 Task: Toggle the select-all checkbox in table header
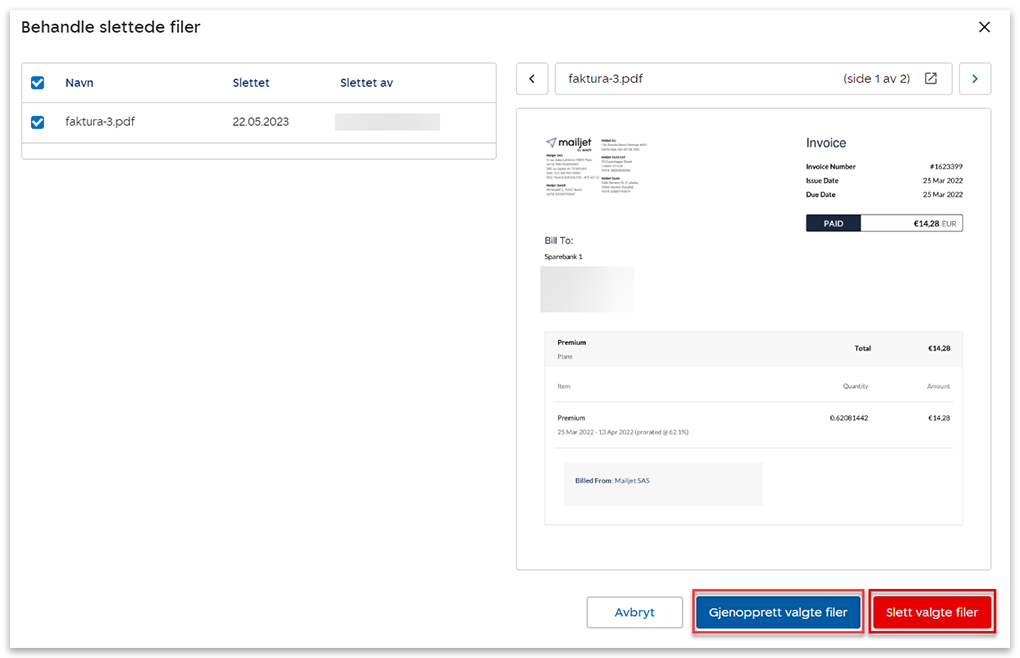tap(38, 83)
